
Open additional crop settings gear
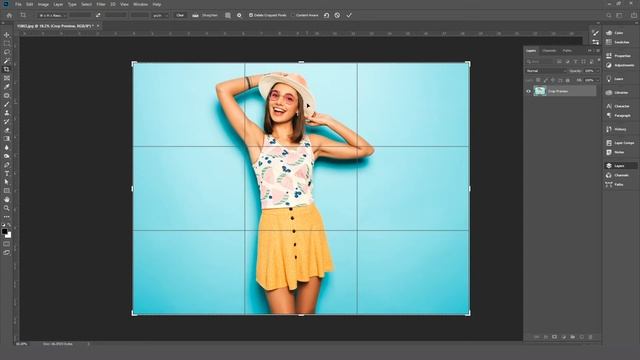pos(239,15)
